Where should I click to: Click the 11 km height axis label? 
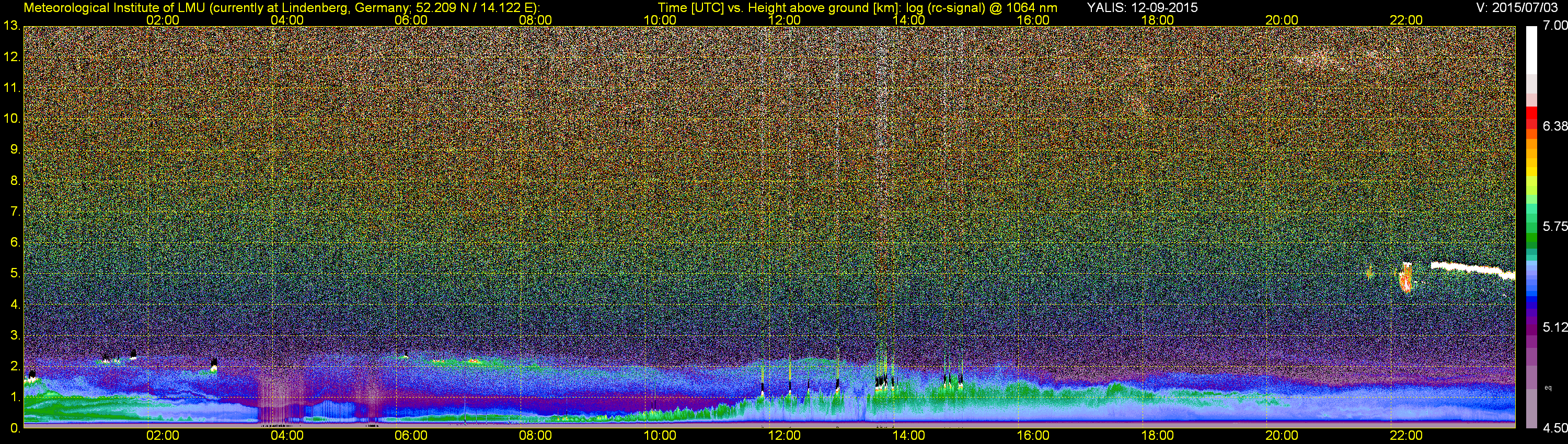click(x=11, y=88)
